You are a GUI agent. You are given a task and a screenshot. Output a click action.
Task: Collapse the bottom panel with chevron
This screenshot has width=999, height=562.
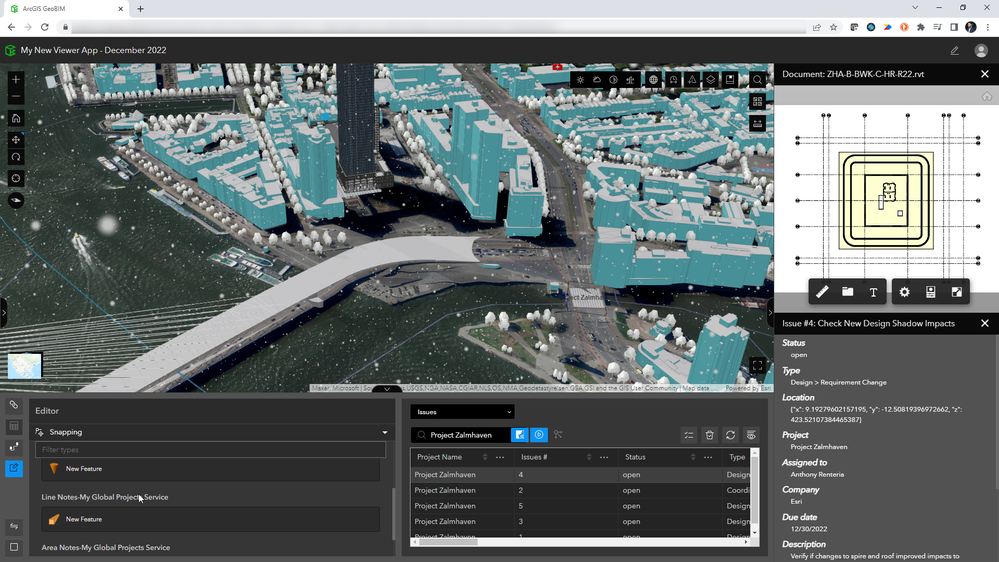387,389
